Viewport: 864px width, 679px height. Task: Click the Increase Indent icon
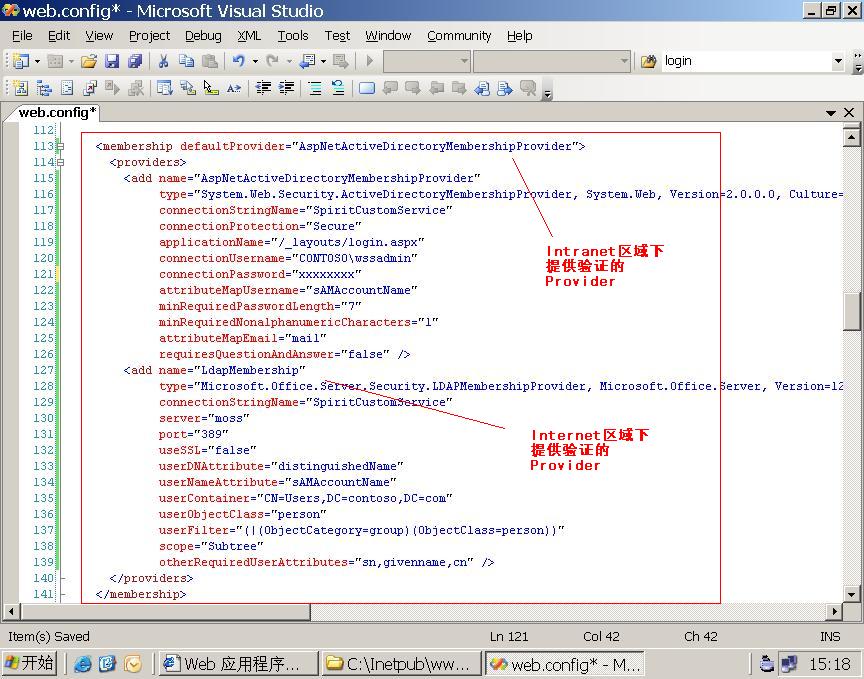(286, 88)
